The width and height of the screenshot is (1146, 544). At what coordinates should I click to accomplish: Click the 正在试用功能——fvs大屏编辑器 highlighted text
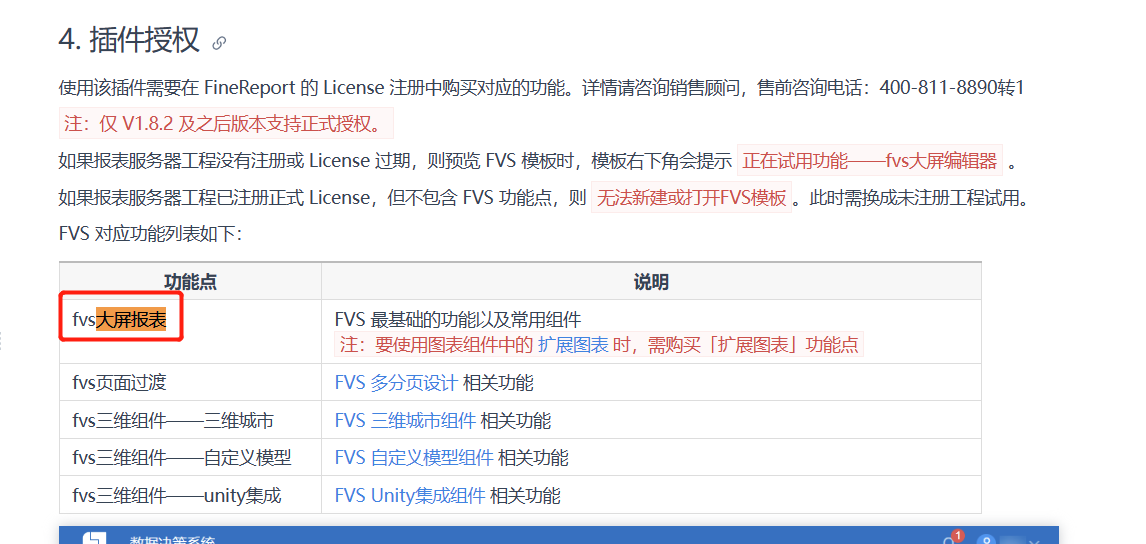tap(870, 161)
